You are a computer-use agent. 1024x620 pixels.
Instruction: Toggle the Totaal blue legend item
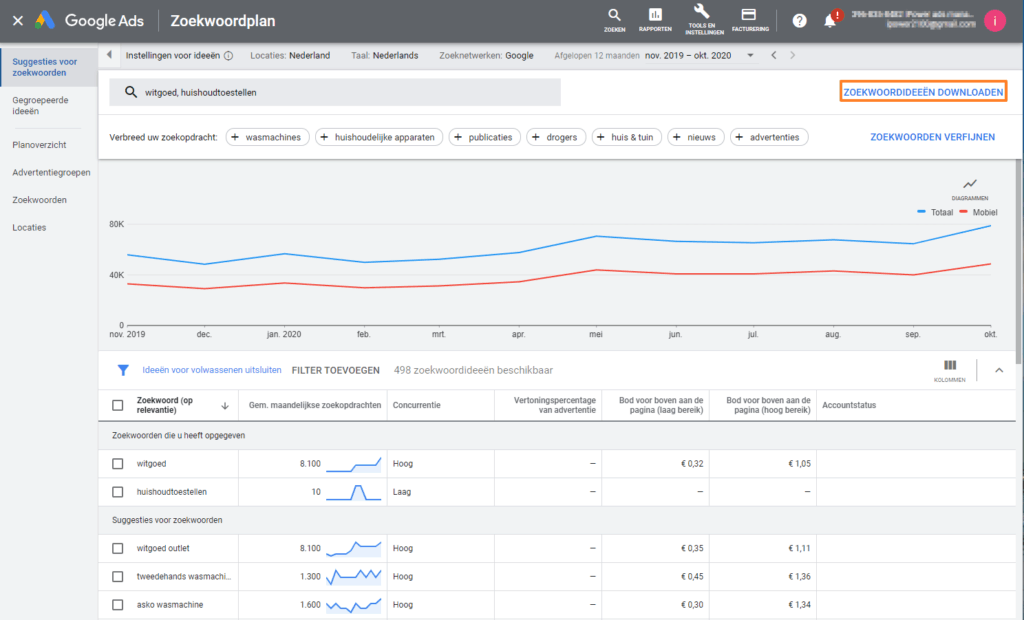click(x=935, y=212)
